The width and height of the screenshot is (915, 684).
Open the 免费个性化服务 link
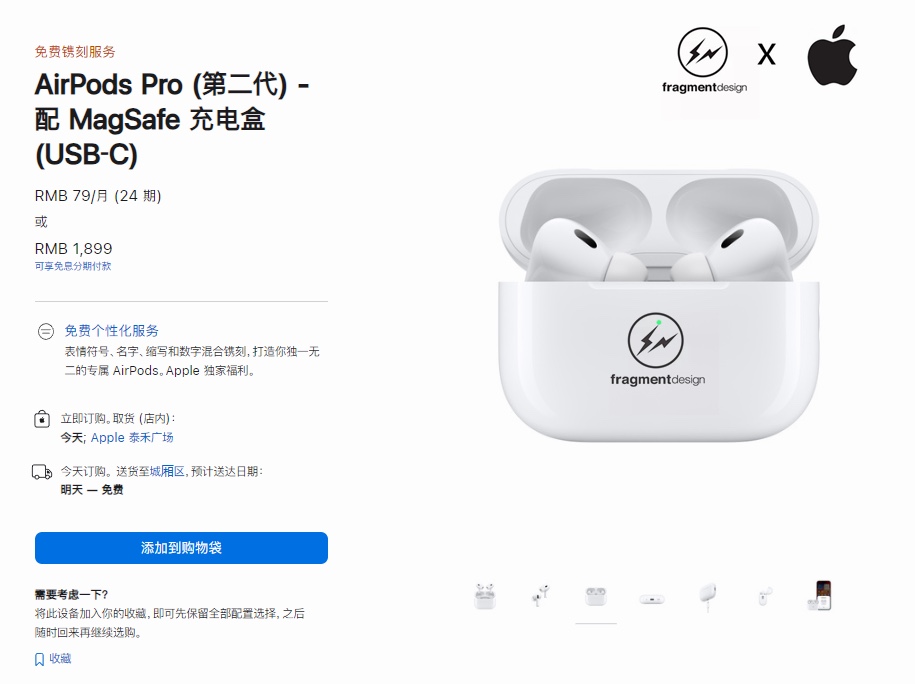(111, 330)
